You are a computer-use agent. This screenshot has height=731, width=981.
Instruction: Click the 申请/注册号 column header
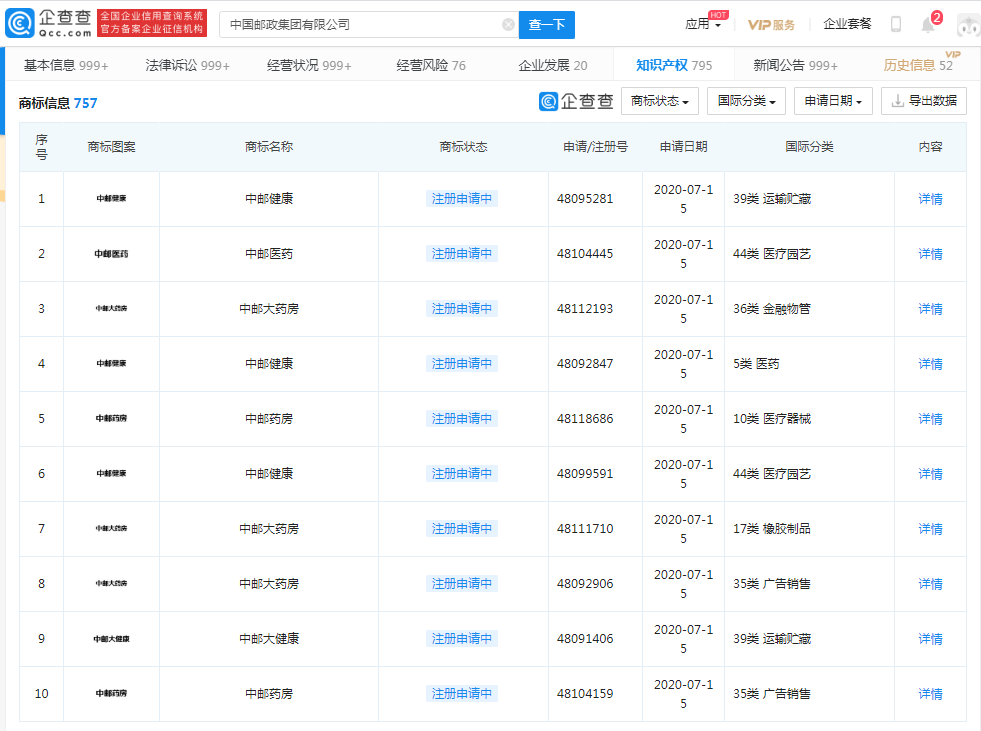(596, 147)
